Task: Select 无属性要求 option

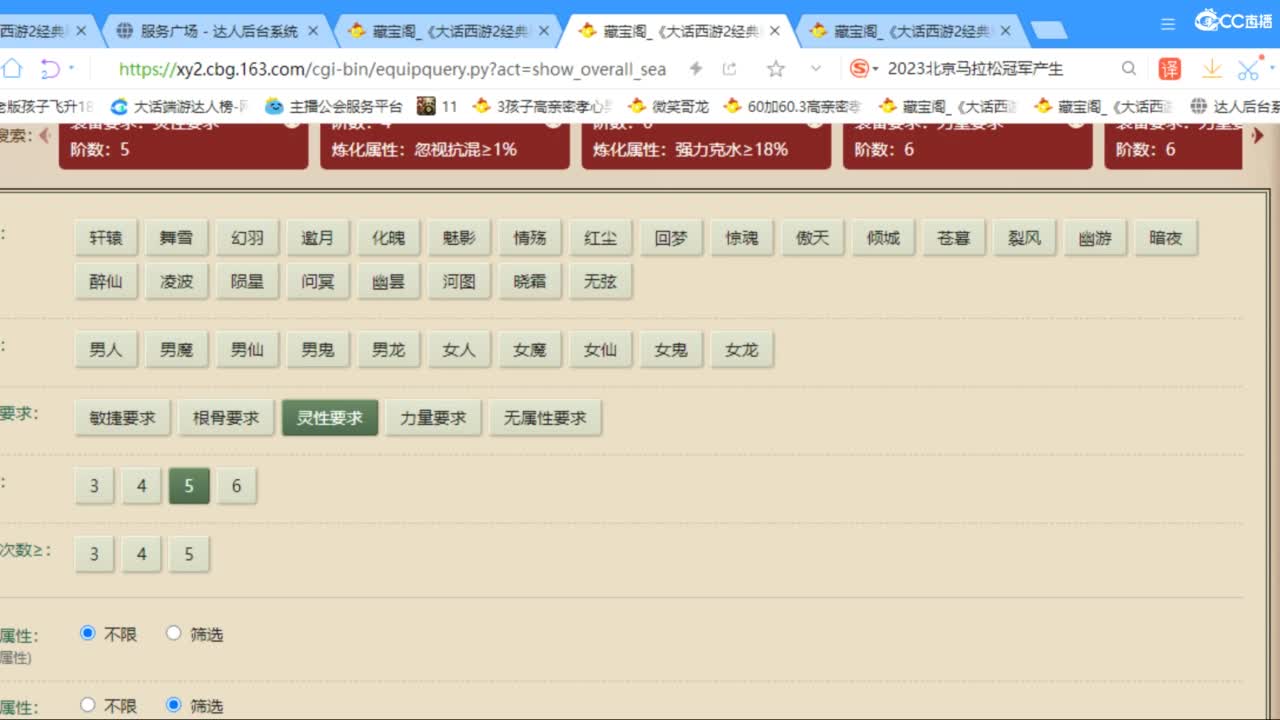Action: point(545,418)
